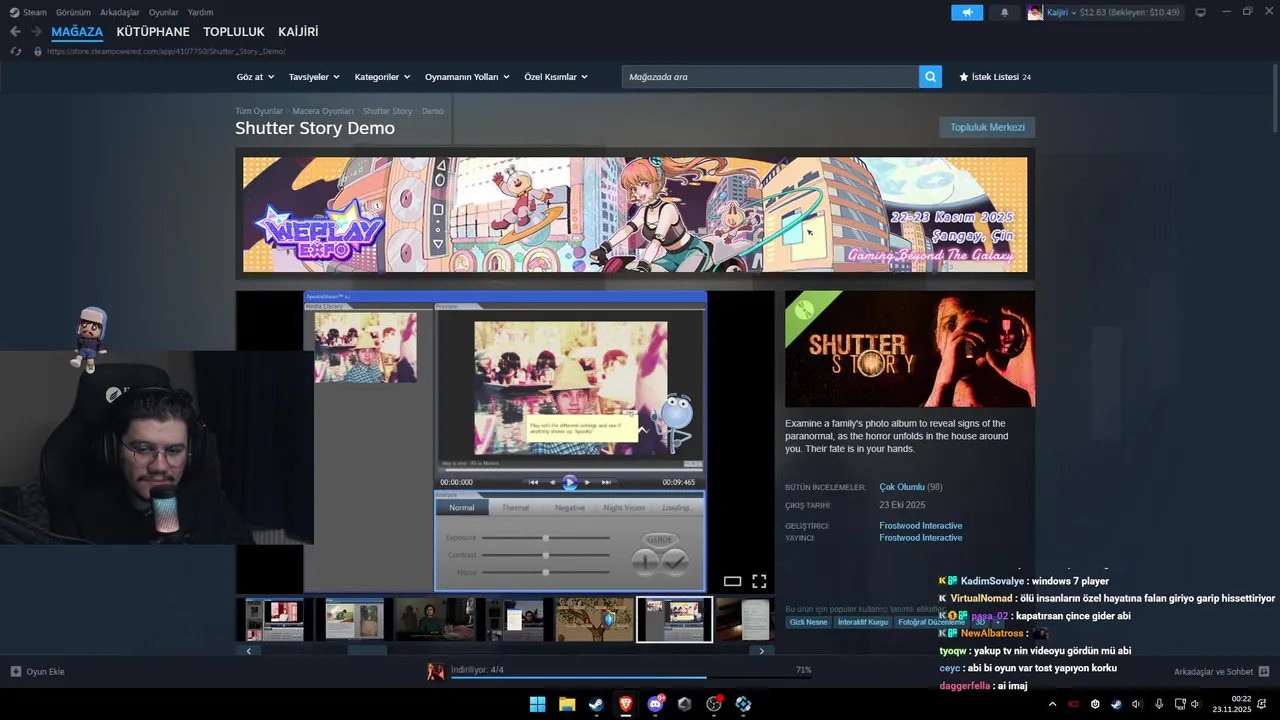
Task: Click the downloading game icon in status bar
Action: [436, 671]
